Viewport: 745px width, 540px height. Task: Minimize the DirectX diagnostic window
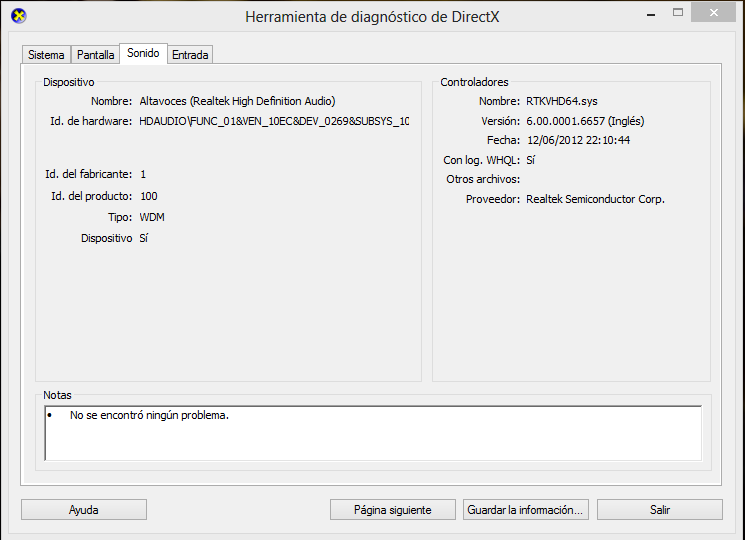651,14
